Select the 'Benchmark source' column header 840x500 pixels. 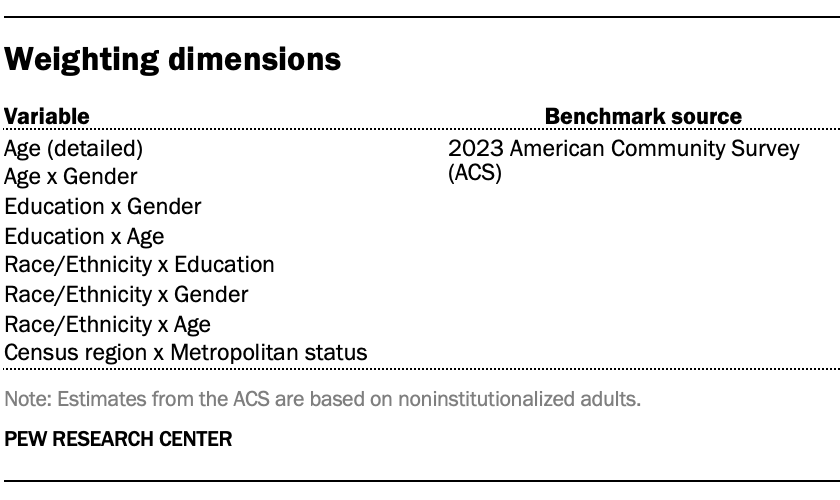coord(643,116)
